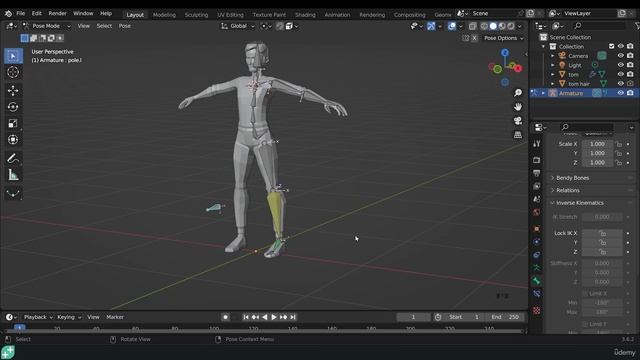The height and width of the screenshot is (360, 640).
Task: Select the Annotate tool
Action: [13, 158]
